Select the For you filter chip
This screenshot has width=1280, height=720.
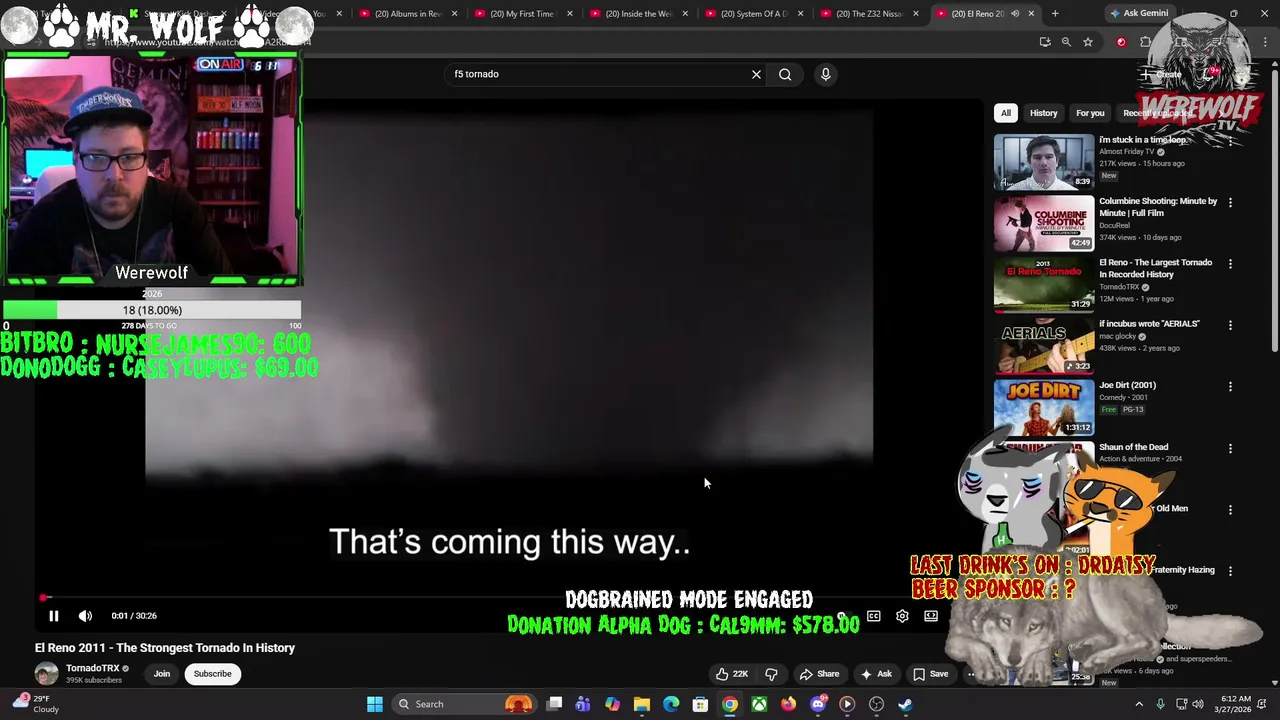[1090, 113]
